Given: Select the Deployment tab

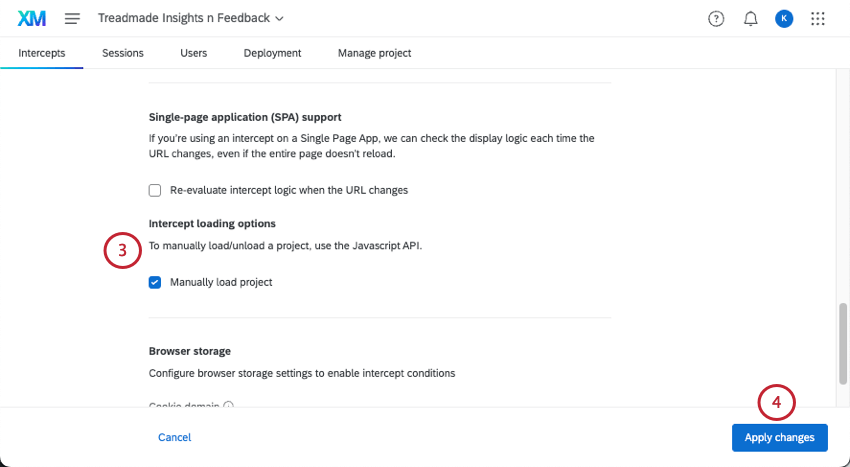Looking at the screenshot, I should [x=272, y=53].
